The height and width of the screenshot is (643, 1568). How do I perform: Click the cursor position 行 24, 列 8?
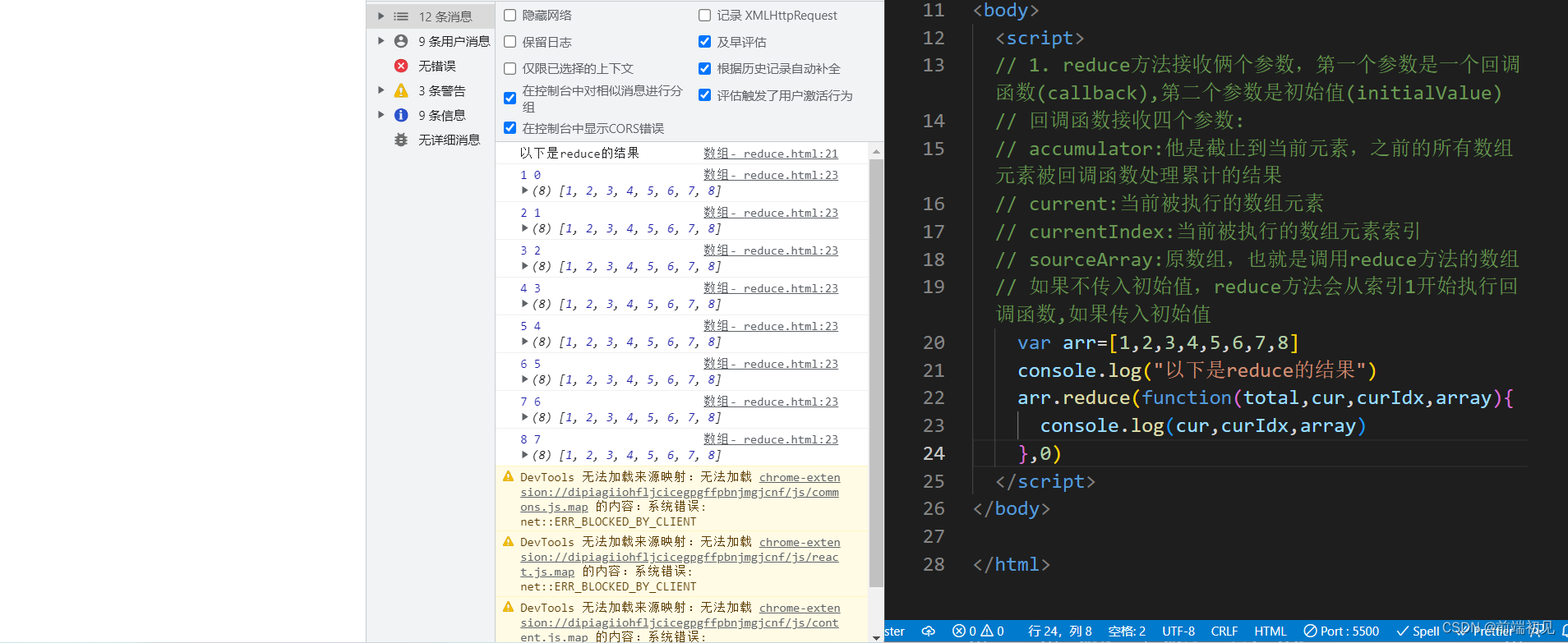coord(1059,631)
